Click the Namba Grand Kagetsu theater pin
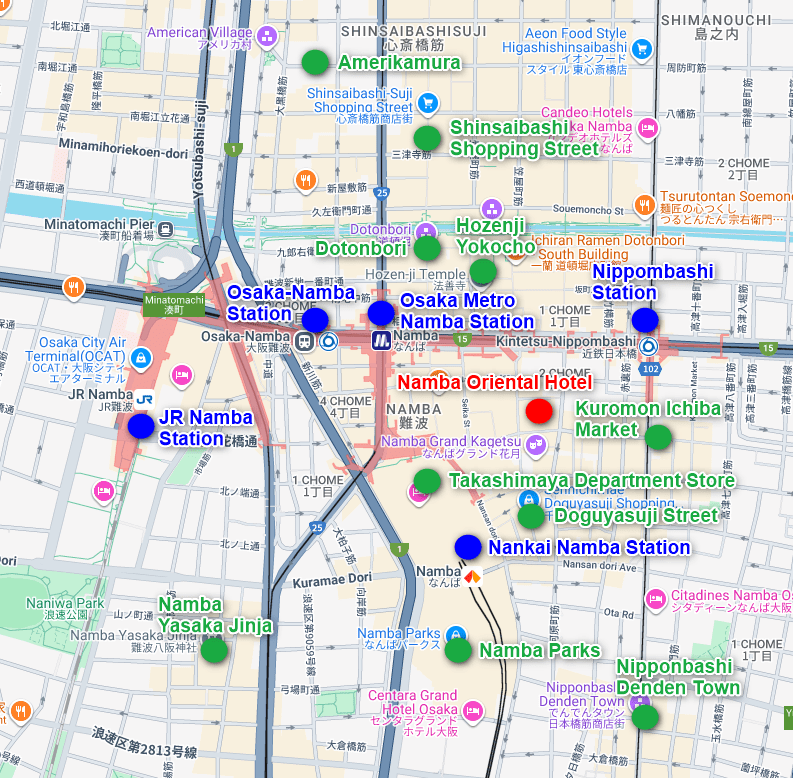 tap(536, 446)
